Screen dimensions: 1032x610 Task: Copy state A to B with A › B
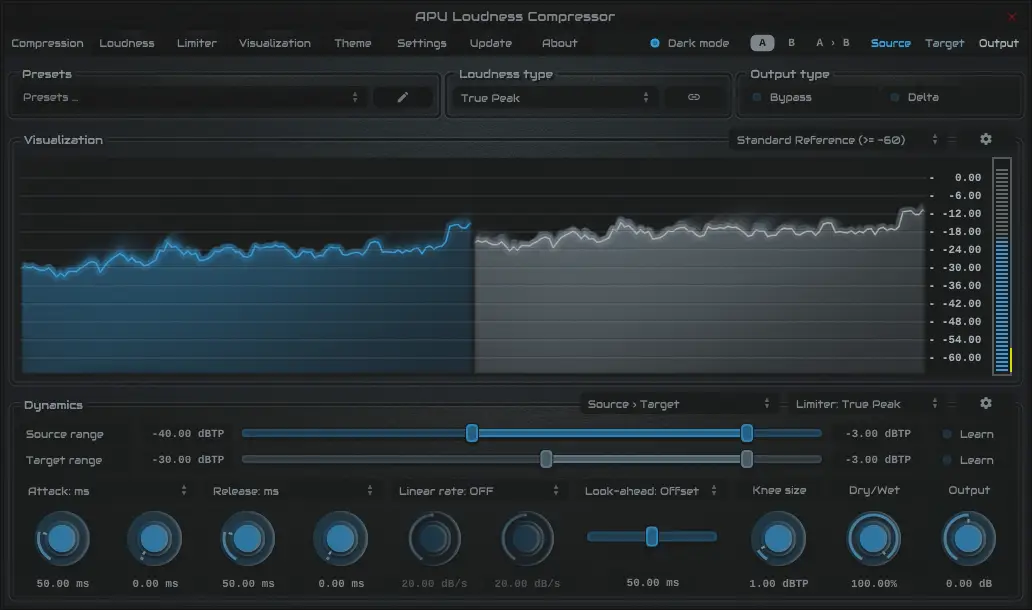(833, 43)
